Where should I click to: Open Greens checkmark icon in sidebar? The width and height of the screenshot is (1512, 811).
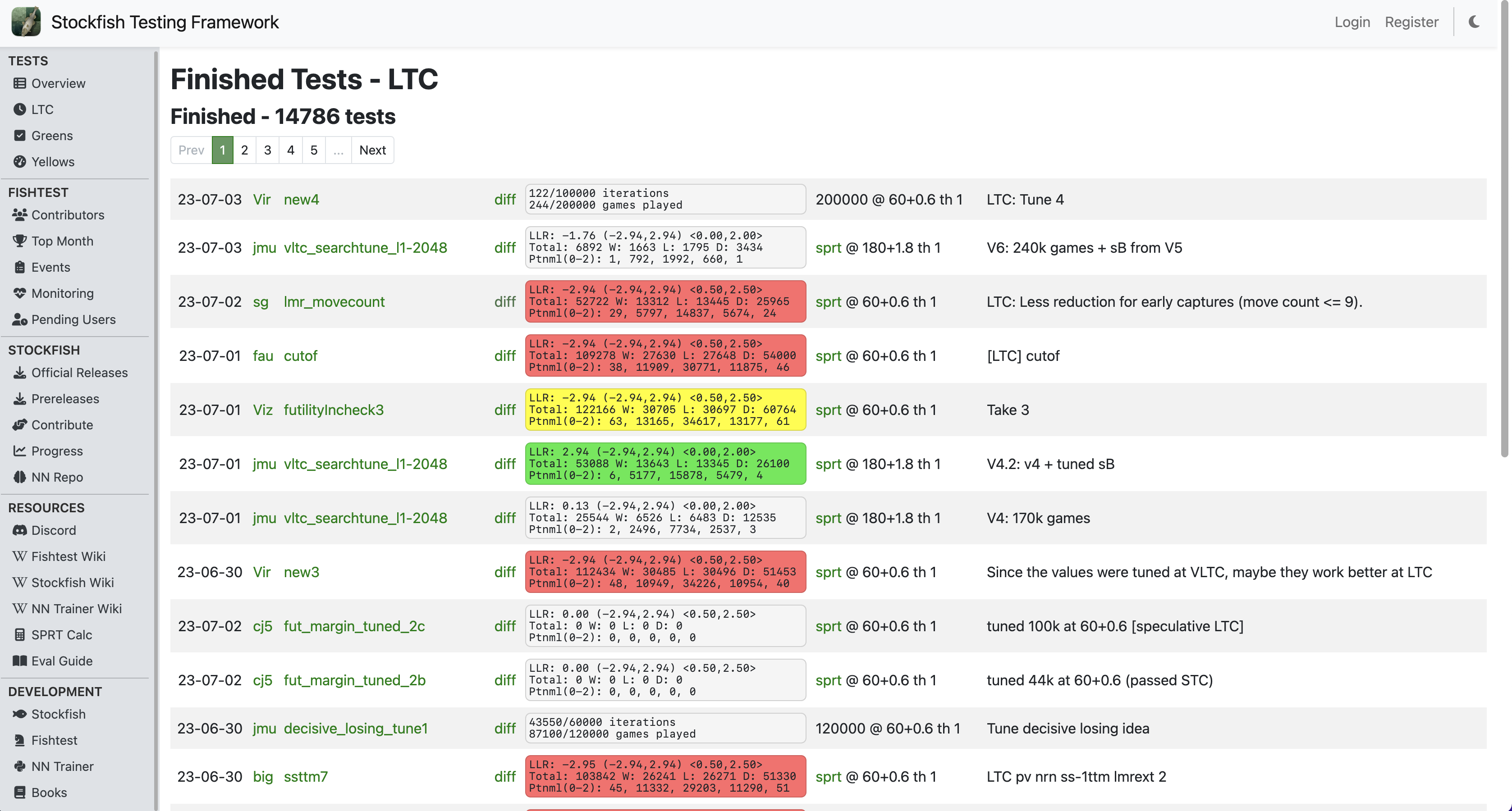coord(19,136)
